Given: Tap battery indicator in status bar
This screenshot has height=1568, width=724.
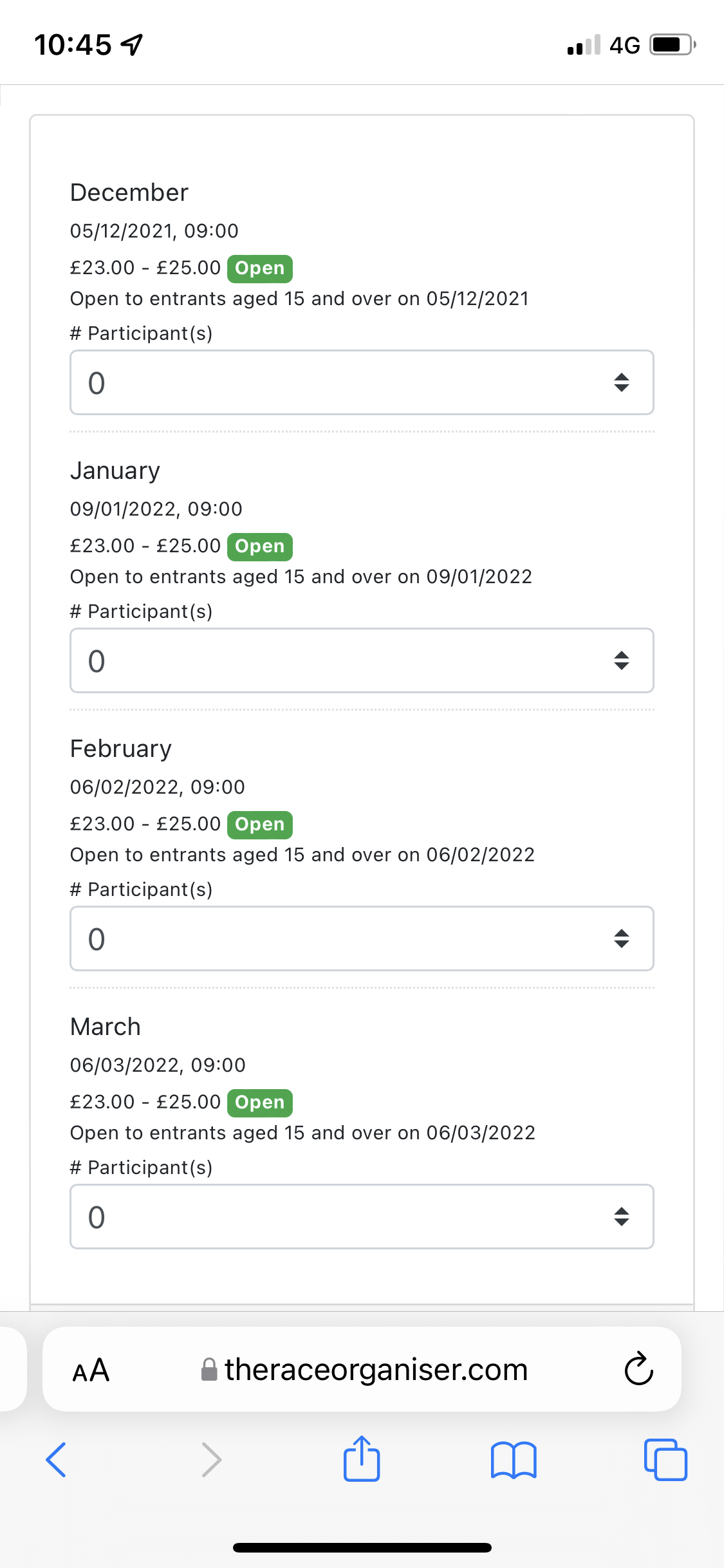Looking at the screenshot, I should point(672,45).
